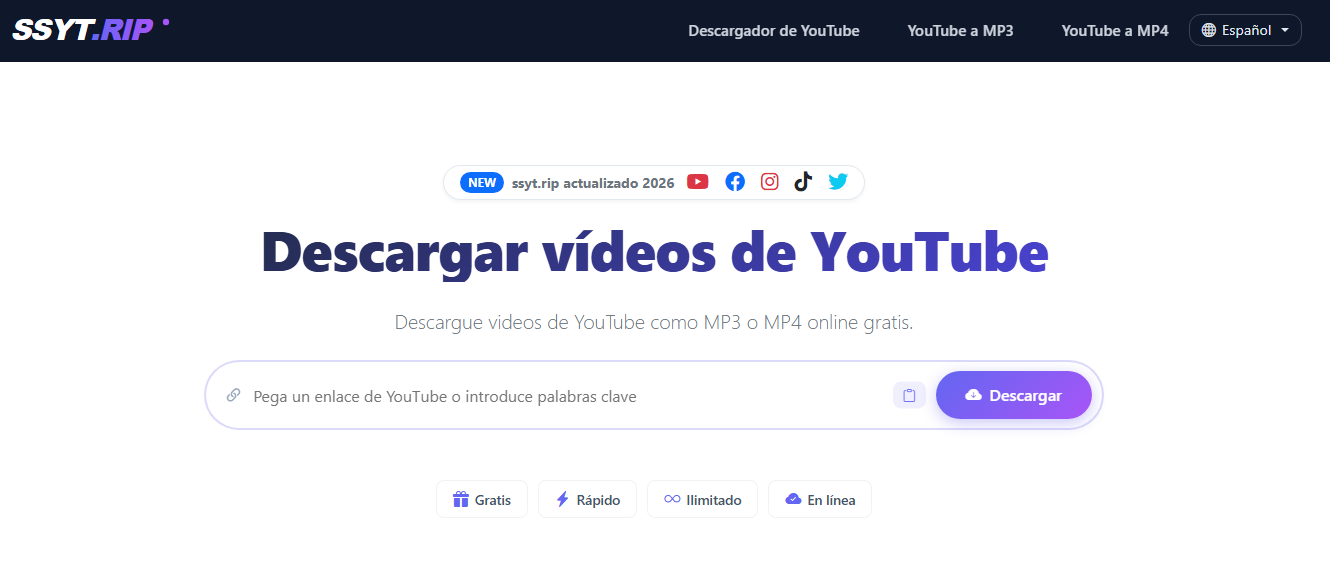1330x587 pixels.
Task: Click the TikTok icon in the banner
Action: click(803, 182)
